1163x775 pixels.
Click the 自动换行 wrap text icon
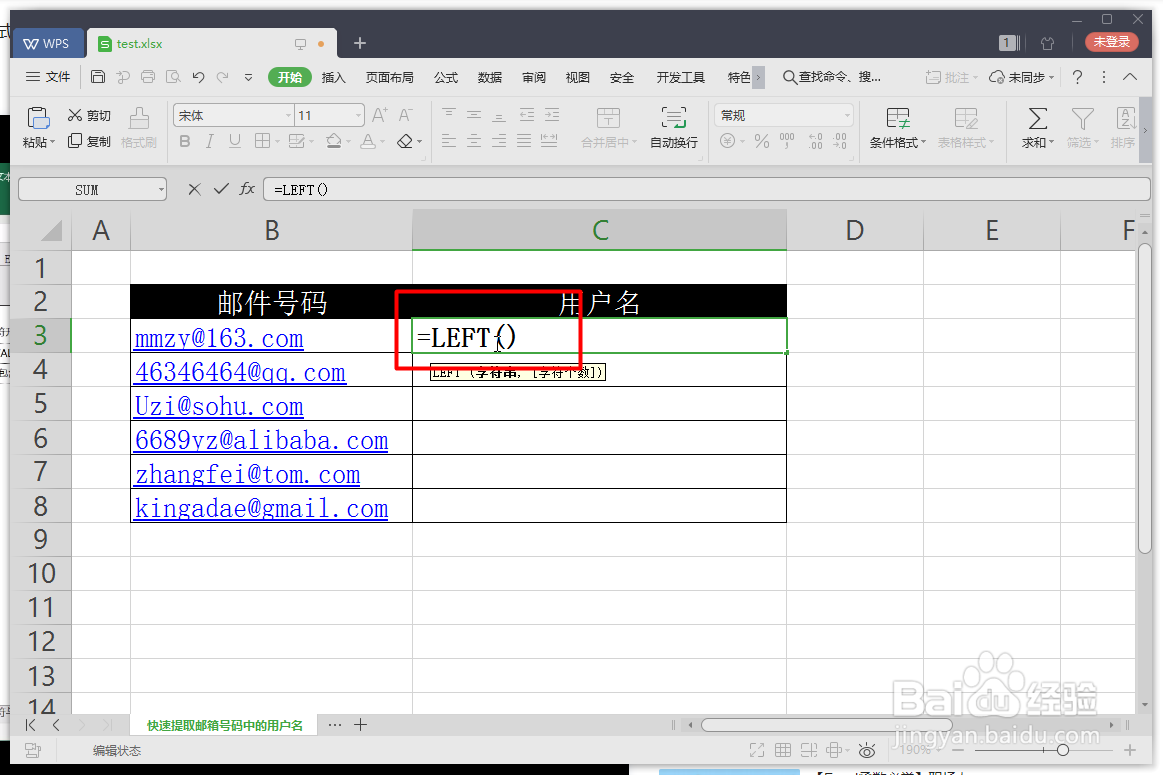673,118
